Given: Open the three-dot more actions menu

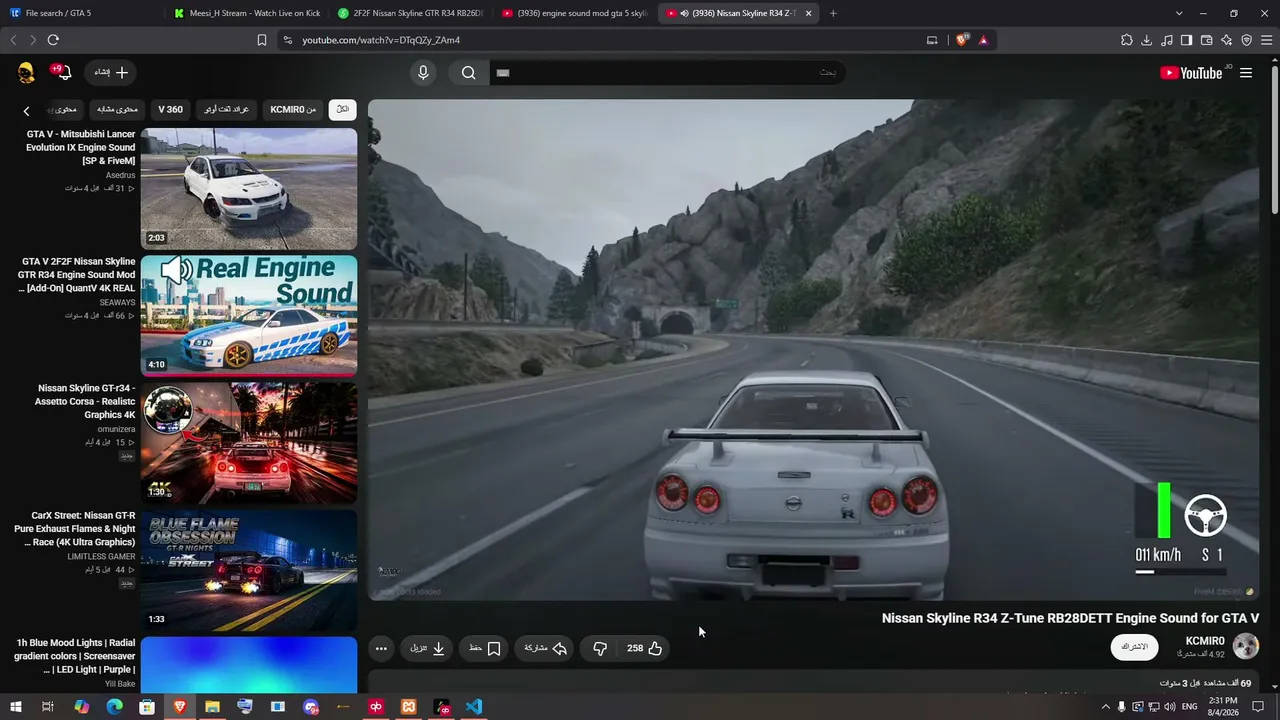Looking at the screenshot, I should 381,648.
